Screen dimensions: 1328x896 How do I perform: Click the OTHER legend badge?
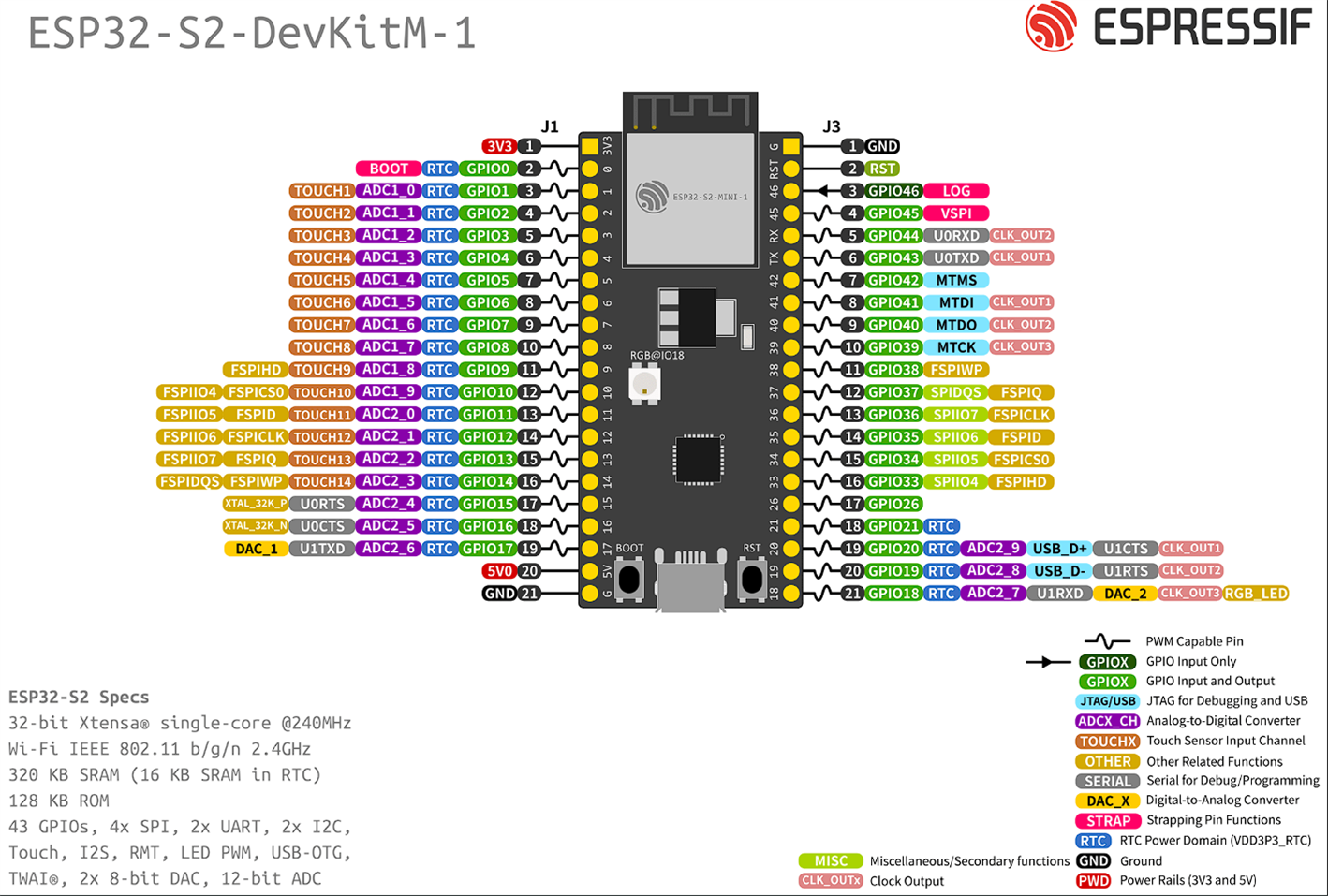1107,761
